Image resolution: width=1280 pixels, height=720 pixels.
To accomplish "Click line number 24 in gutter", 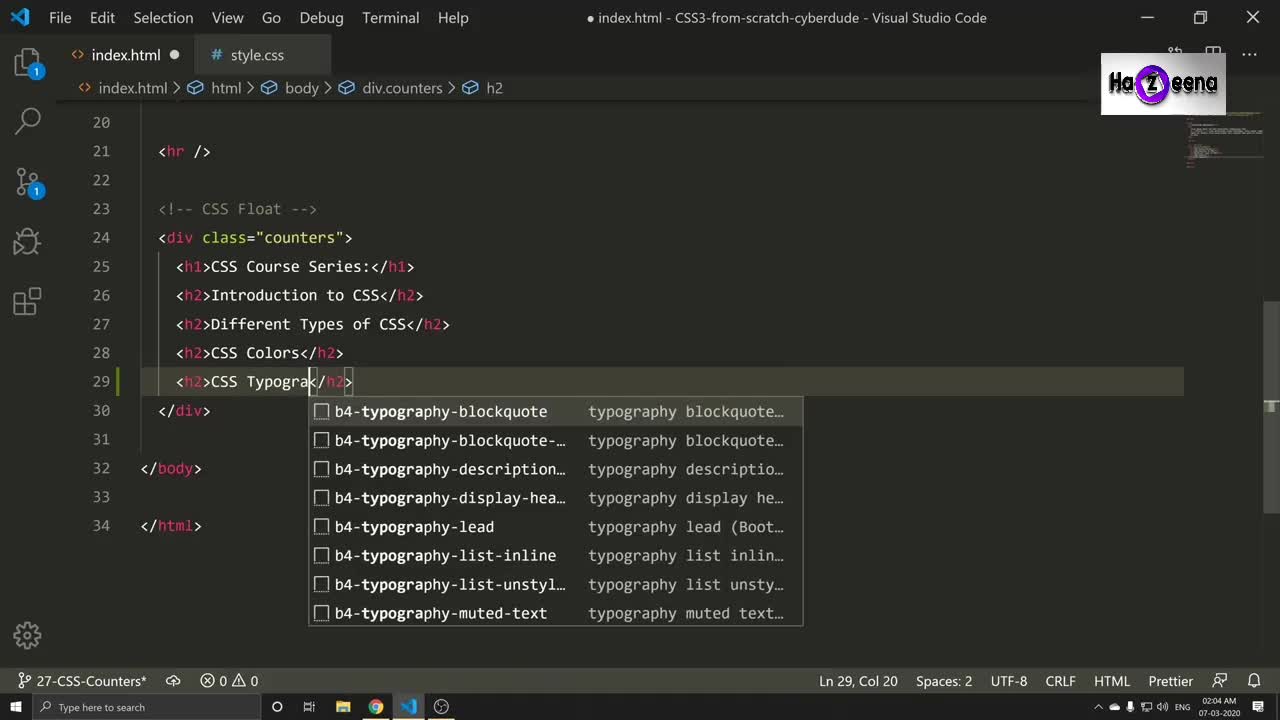I will coord(101,238).
